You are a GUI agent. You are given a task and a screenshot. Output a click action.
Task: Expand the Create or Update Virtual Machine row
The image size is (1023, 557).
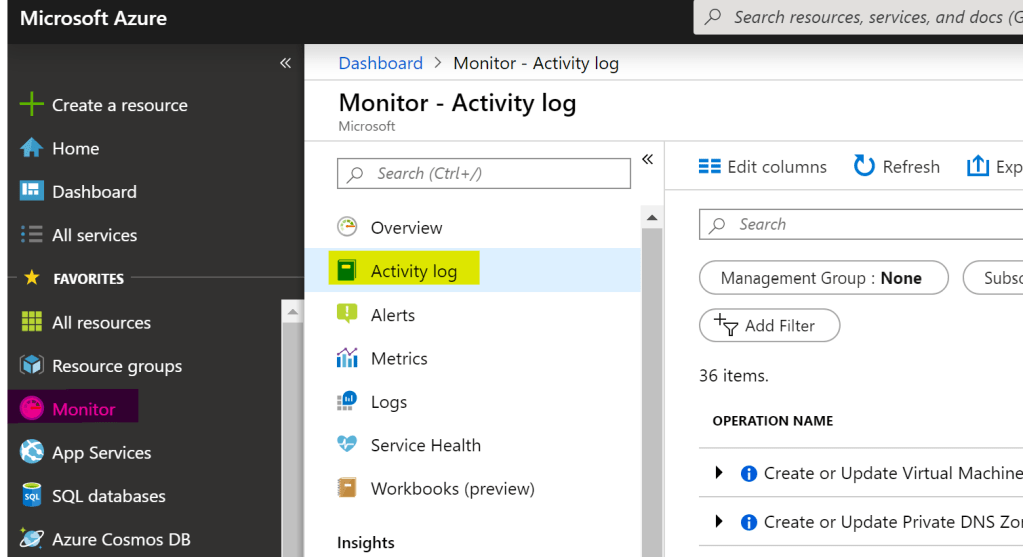click(719, 473)
